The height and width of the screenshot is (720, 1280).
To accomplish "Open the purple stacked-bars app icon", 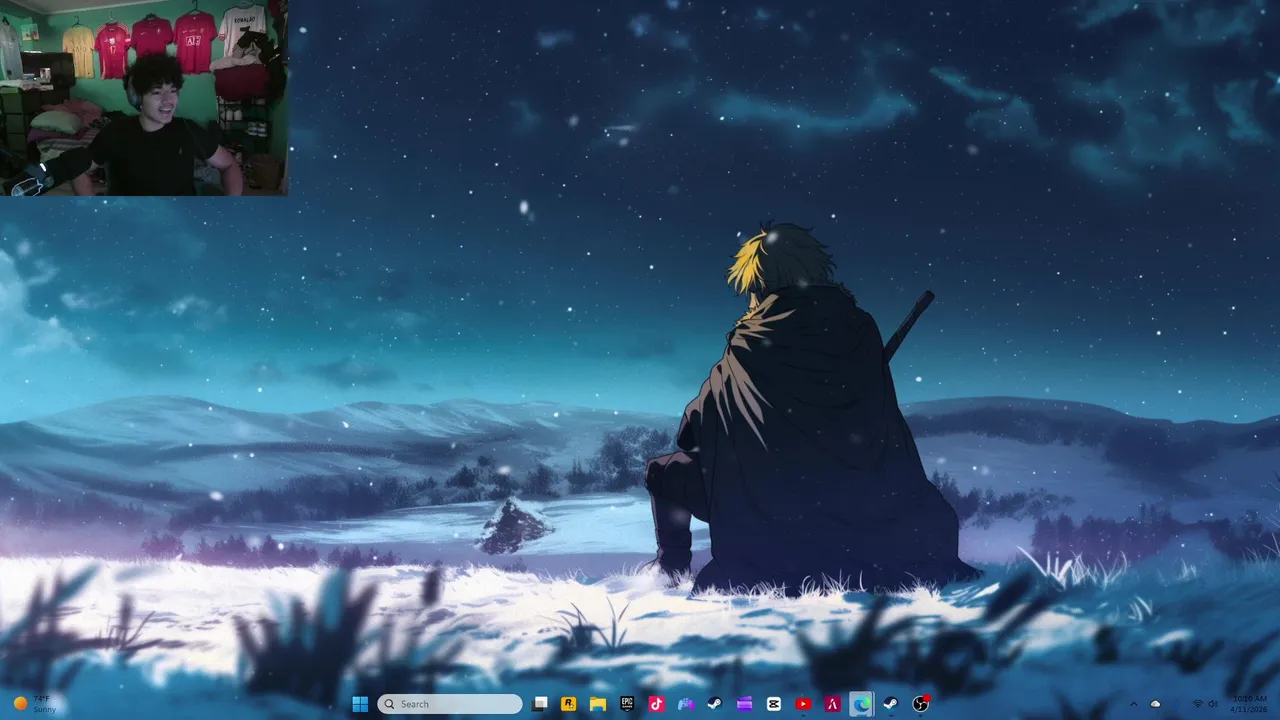I will coord(744,704).
